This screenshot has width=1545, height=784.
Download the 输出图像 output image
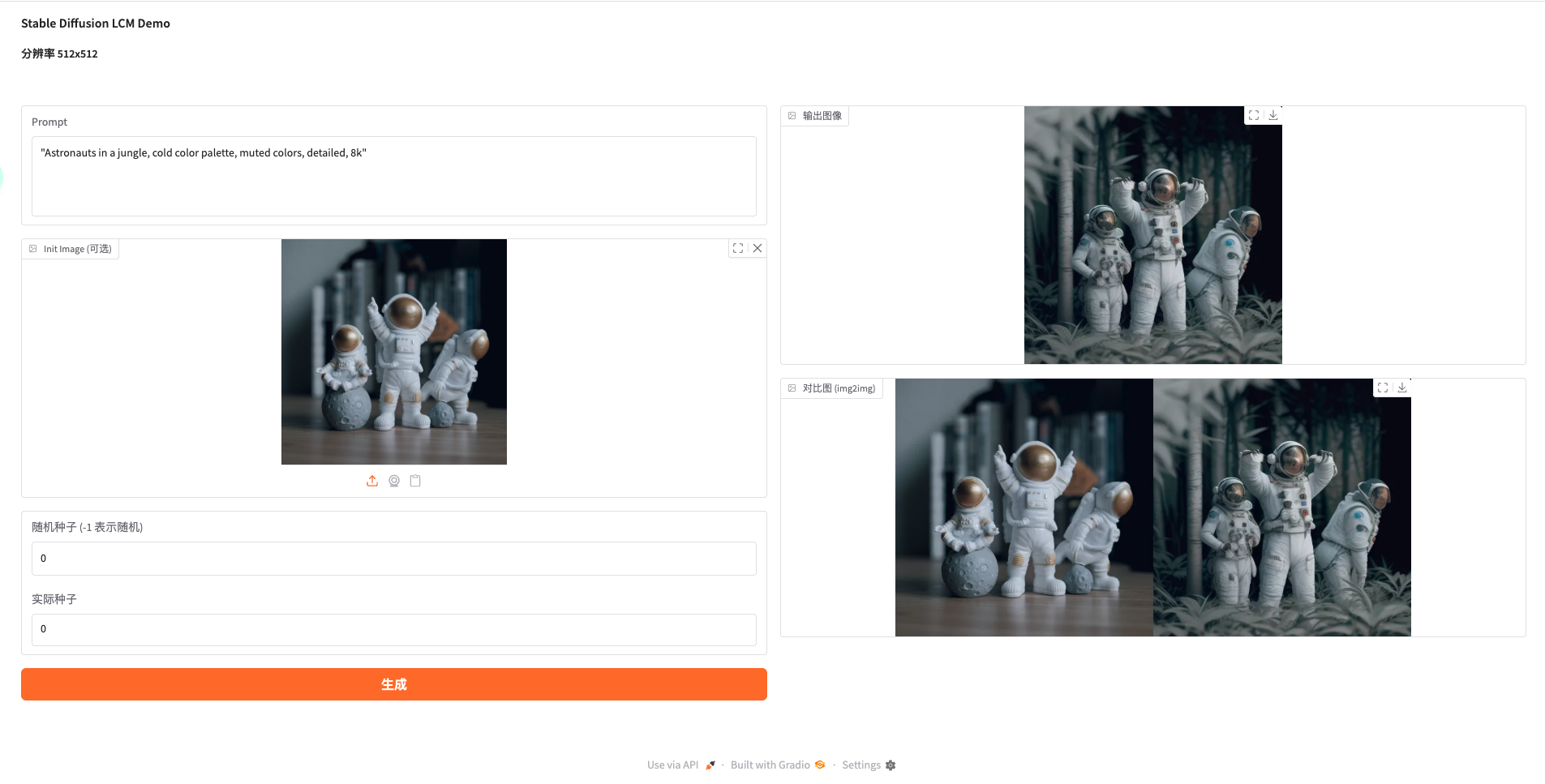[x=1273, y=115]
